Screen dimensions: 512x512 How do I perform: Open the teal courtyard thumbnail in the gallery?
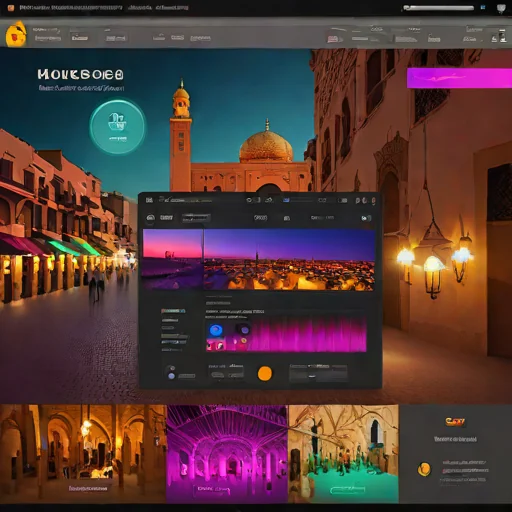coord(343,453)
